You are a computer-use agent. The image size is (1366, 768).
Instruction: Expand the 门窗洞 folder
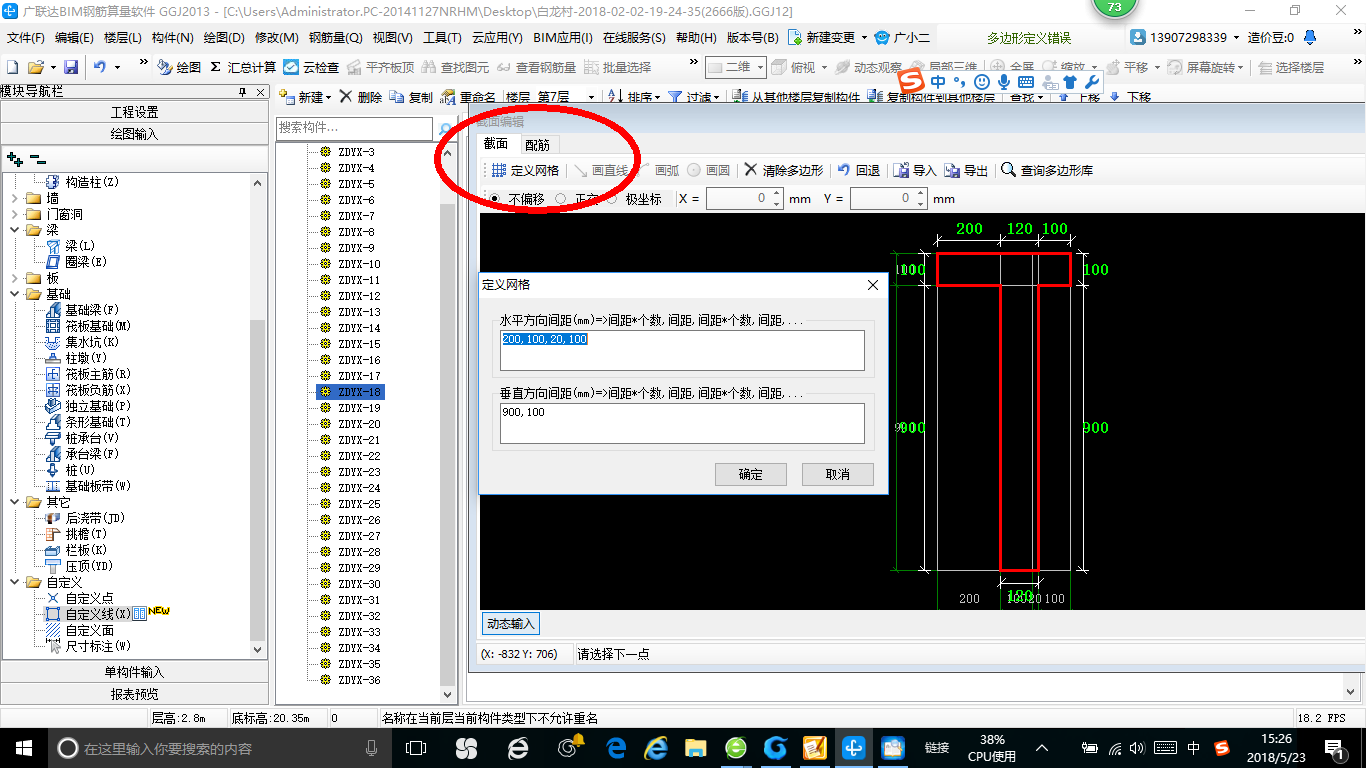[x=15, y=214]
